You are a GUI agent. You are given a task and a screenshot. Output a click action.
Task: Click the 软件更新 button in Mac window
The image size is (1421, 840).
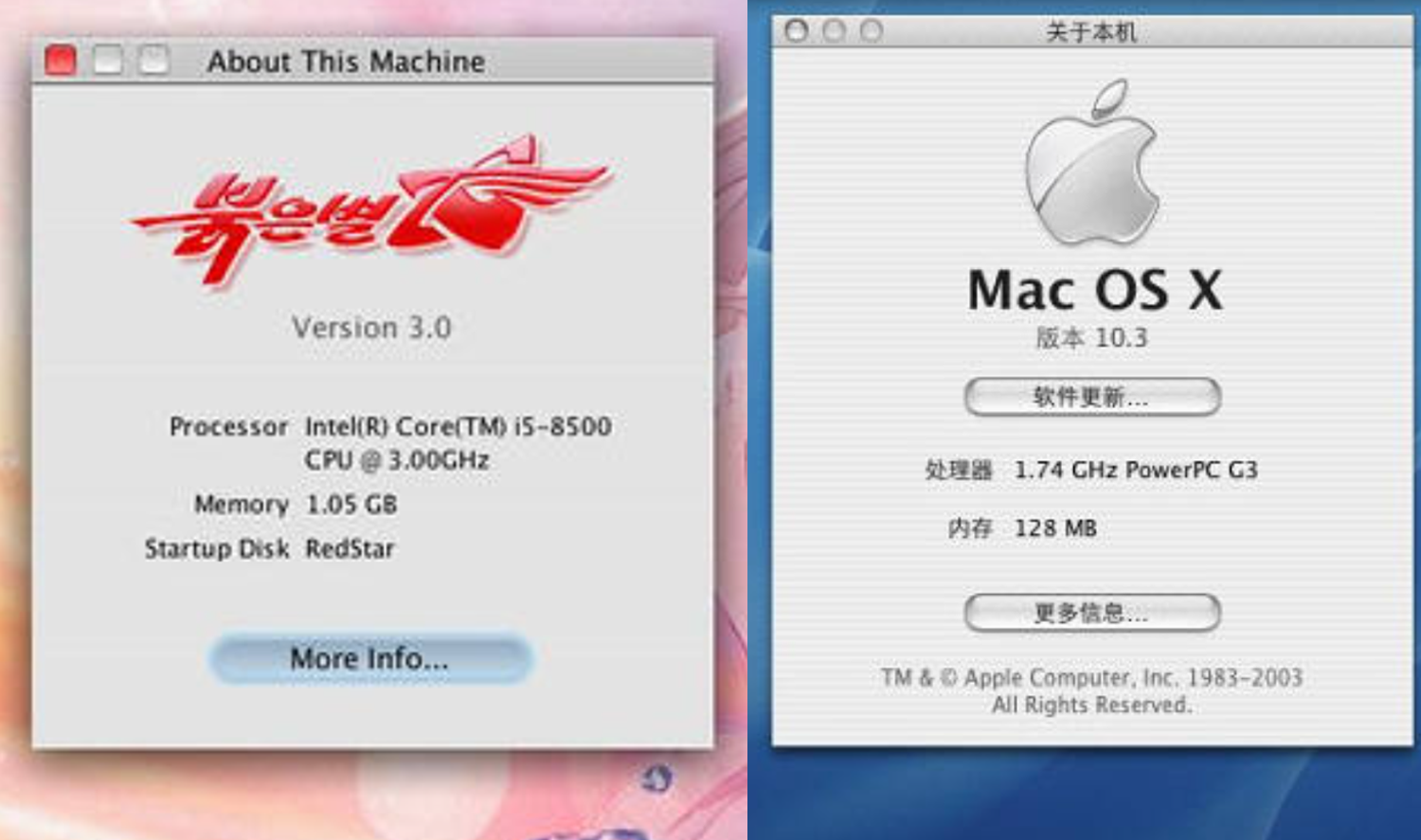click(x=1092, y=397)
